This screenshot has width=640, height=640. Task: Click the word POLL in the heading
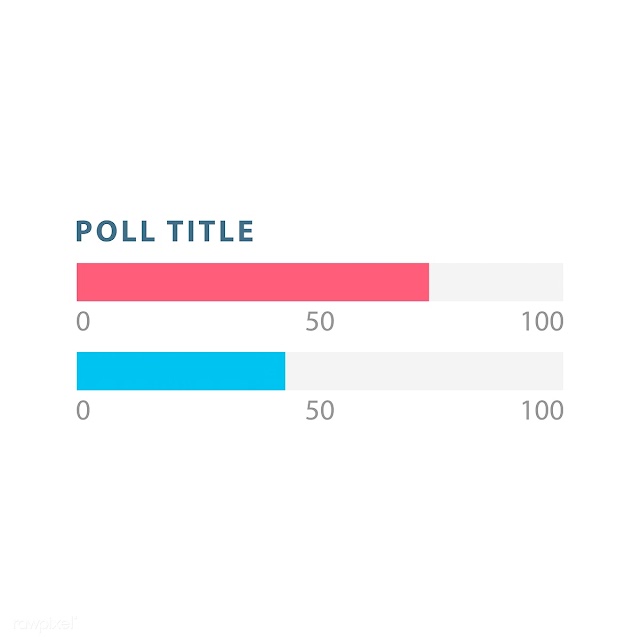pos(116,231)
